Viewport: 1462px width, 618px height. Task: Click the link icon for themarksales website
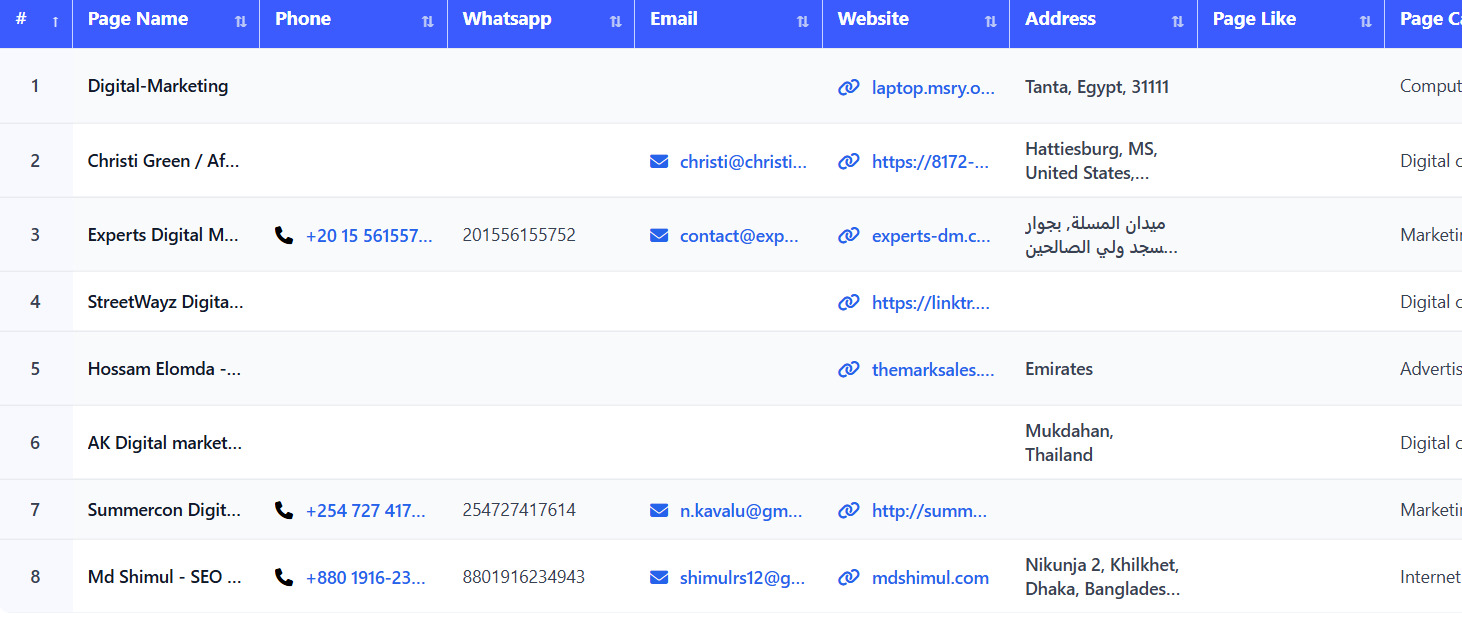(x=848, y=369)
